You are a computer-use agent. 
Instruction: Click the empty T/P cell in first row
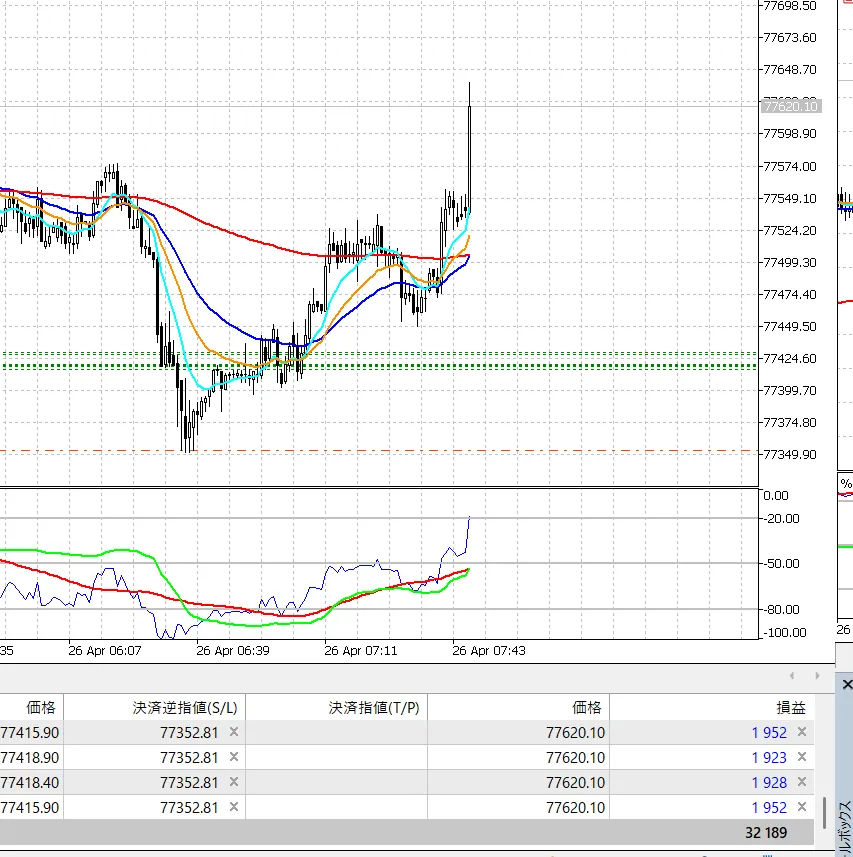pyautogui.click(x=336, y=733)
